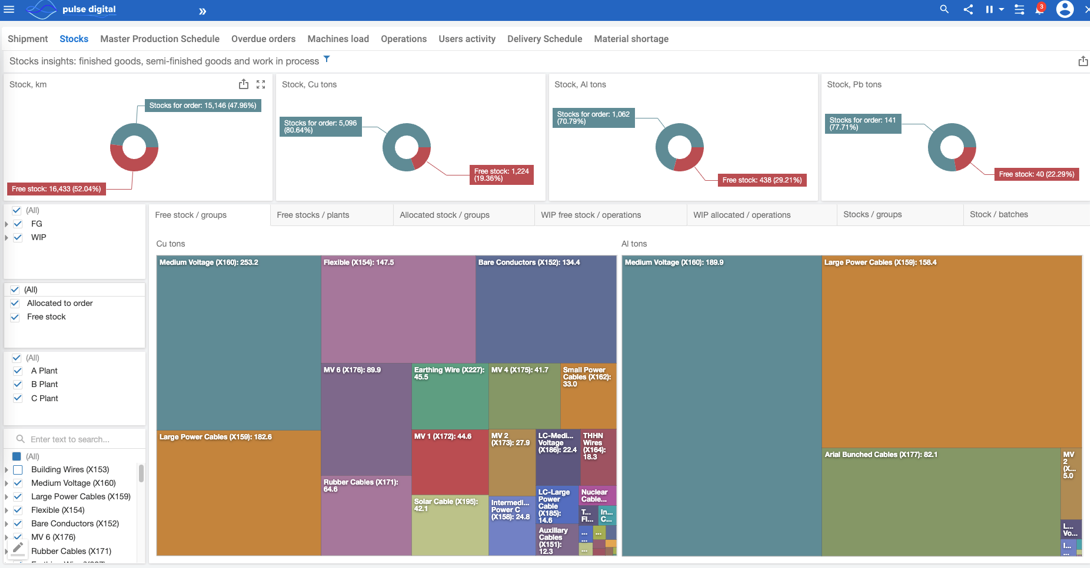Click the share icon in top bar

(968, 10)
